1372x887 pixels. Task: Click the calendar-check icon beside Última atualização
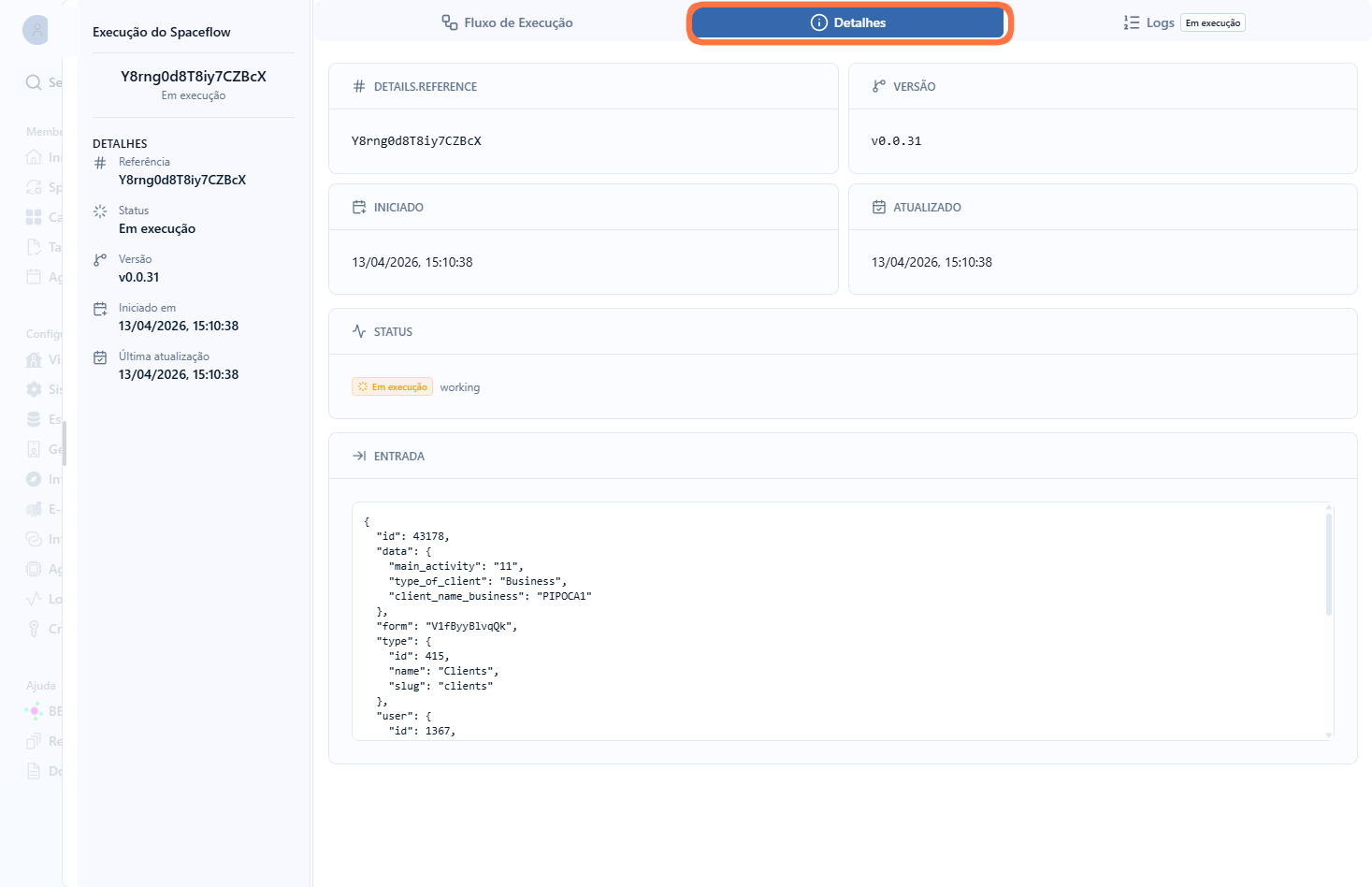point(100,357)
